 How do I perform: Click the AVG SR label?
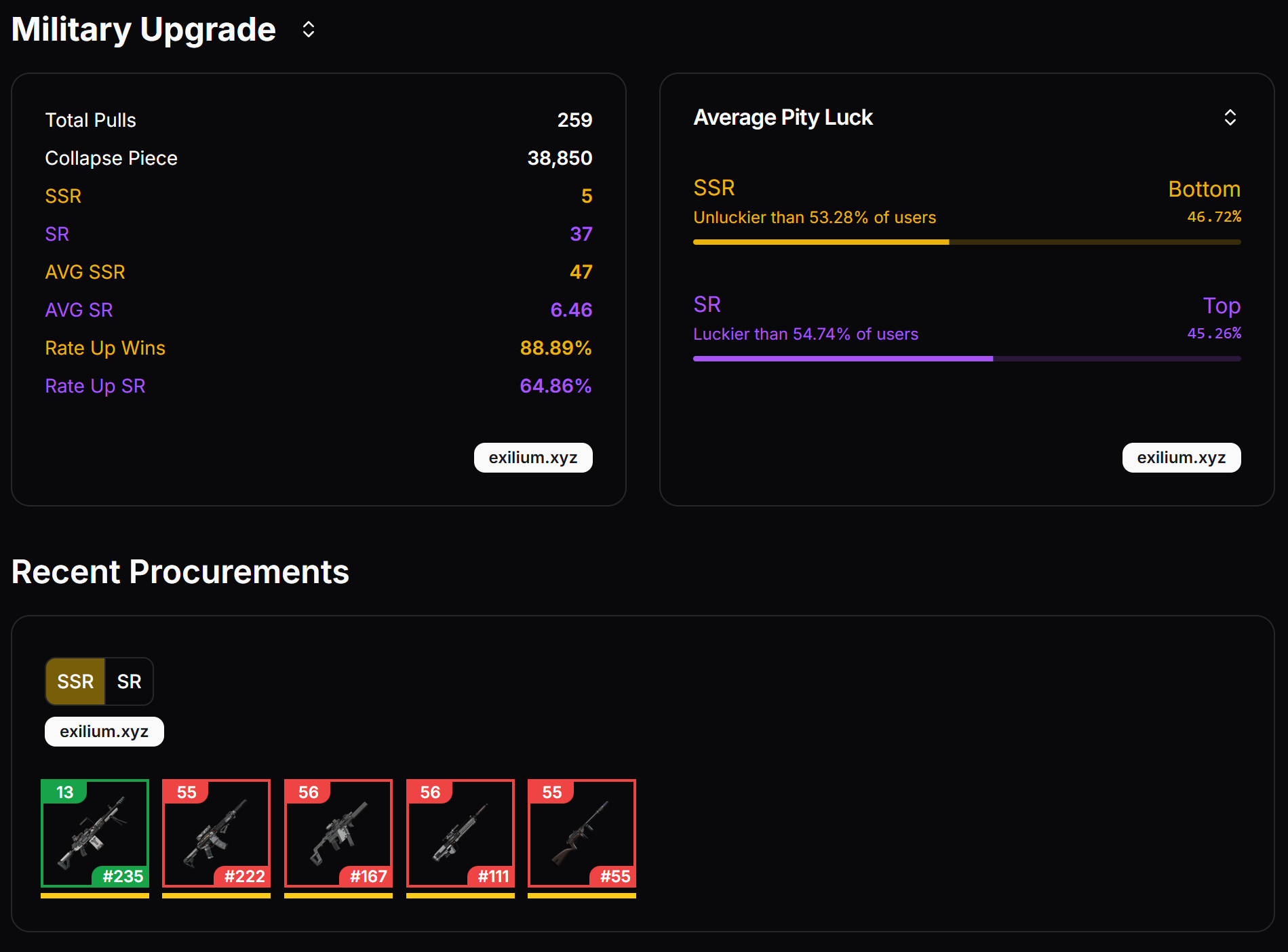(x=79, y=310)
